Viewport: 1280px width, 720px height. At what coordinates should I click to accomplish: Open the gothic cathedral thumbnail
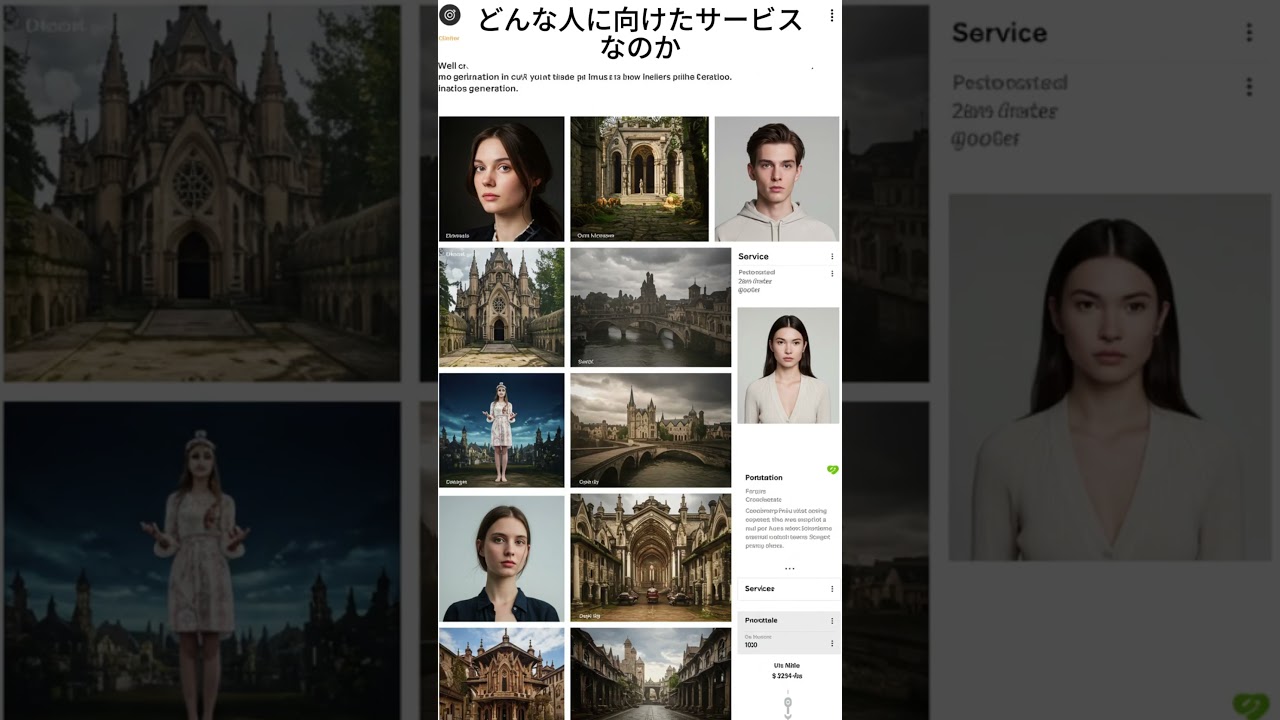click(x=501, y=307)
